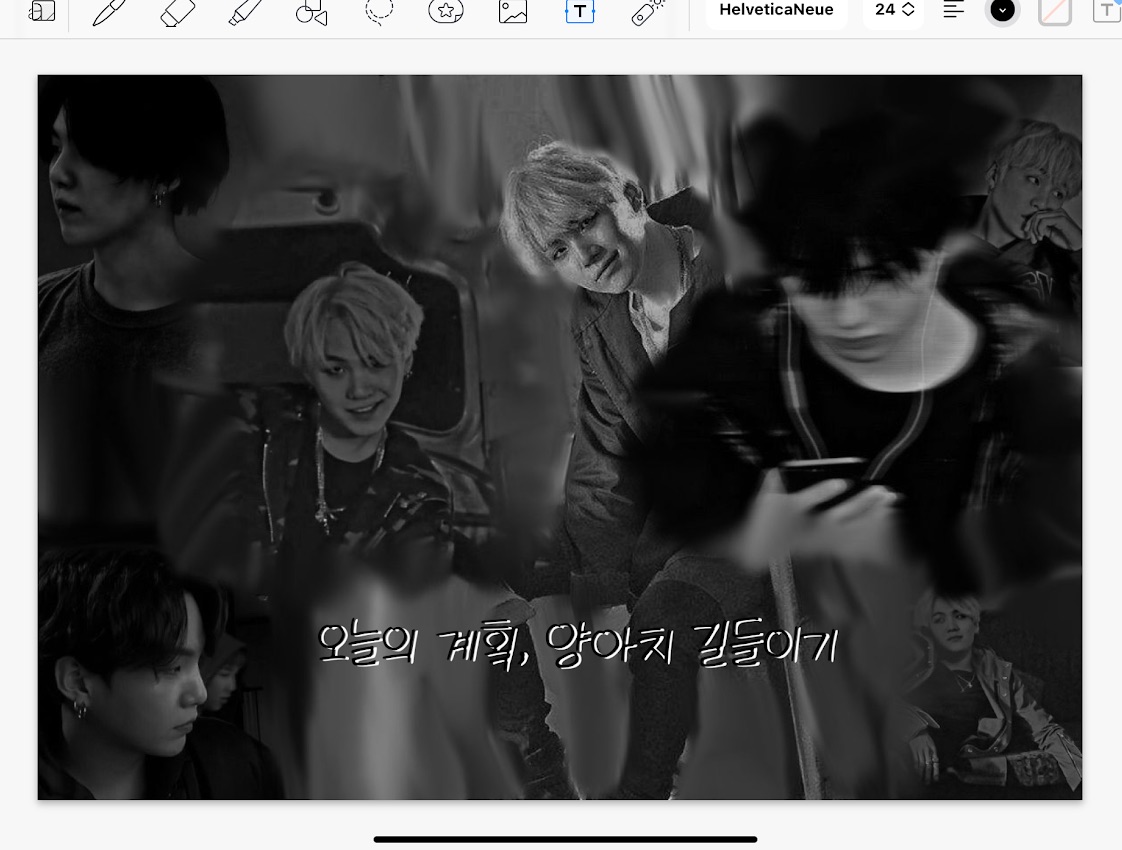
Task: Select the Text box tool
Action: coord(580,12)
